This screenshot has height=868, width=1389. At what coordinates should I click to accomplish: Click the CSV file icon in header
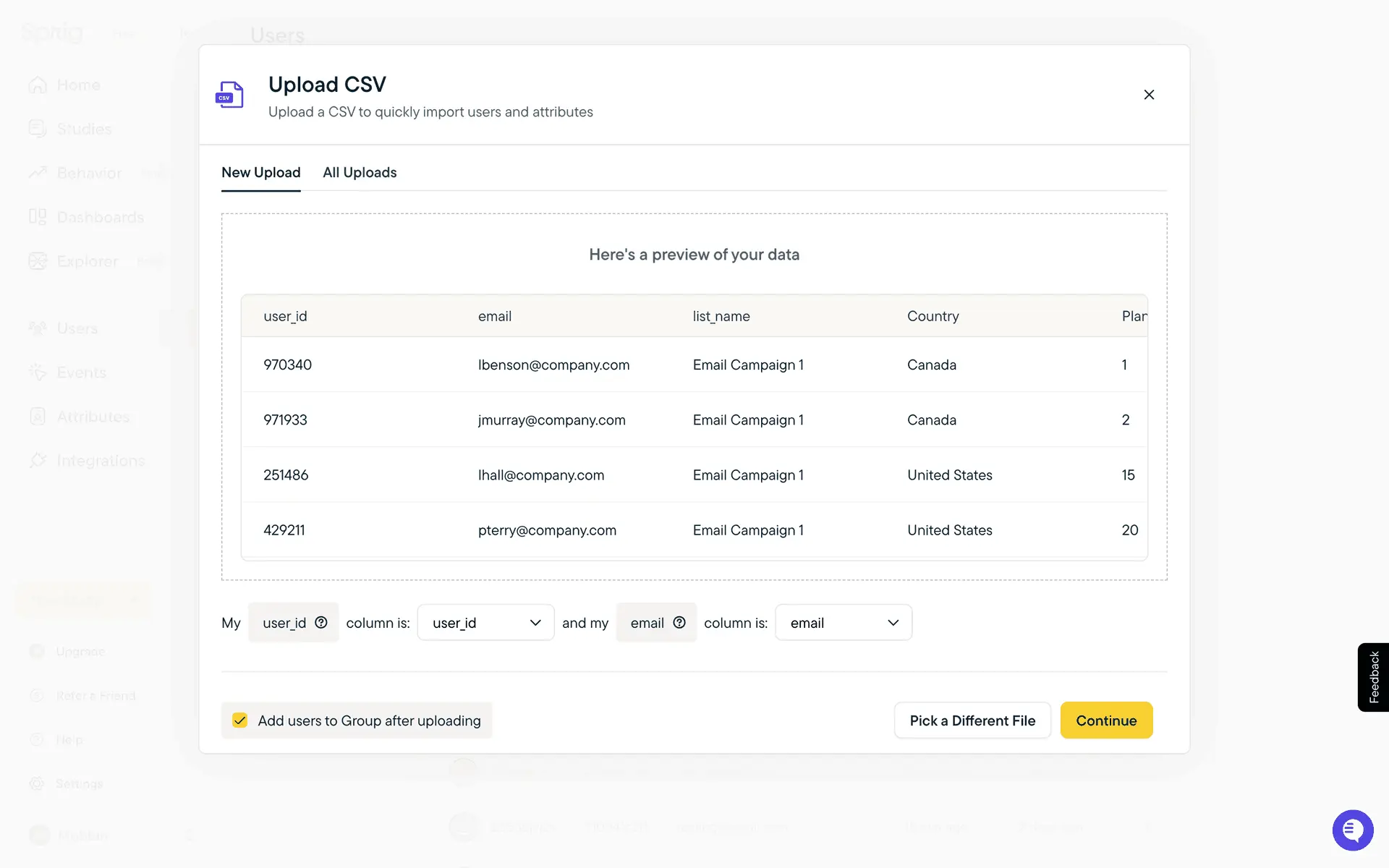coord(230,95)
